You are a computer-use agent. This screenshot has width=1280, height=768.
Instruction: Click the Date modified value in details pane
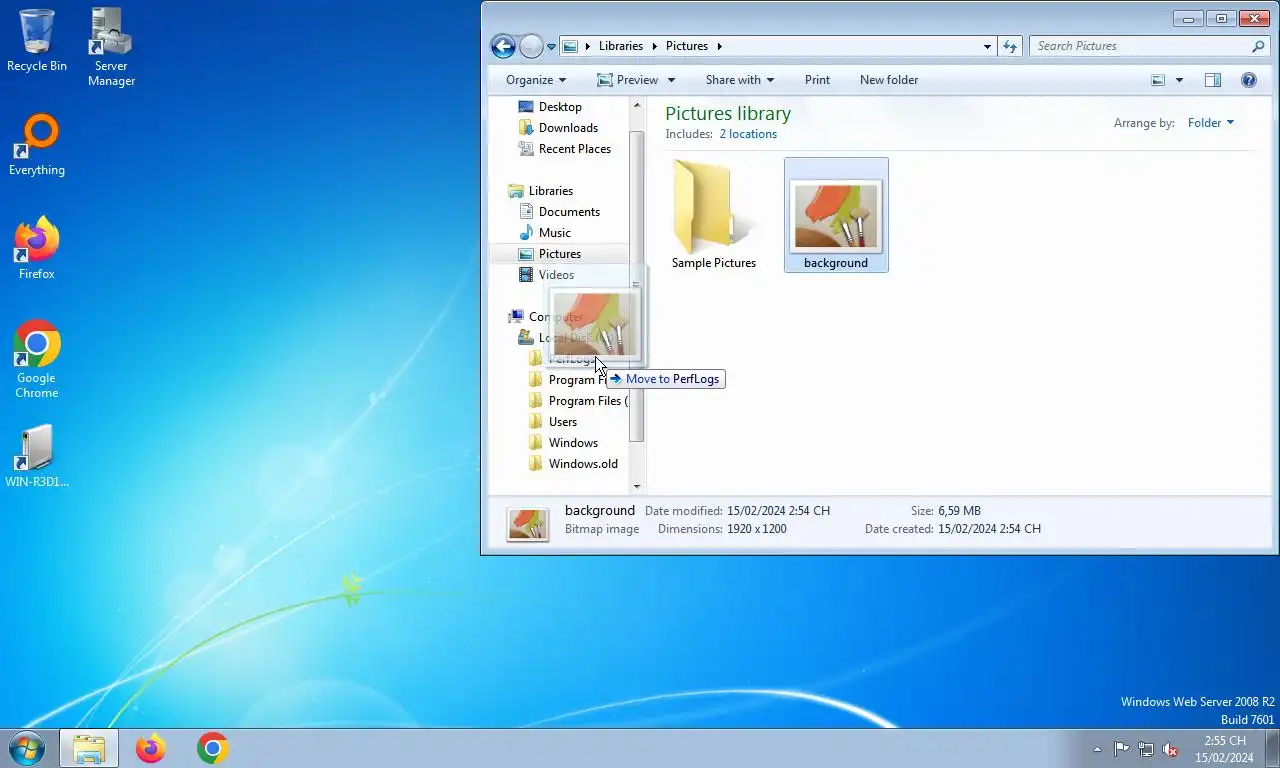click(778, 511)
